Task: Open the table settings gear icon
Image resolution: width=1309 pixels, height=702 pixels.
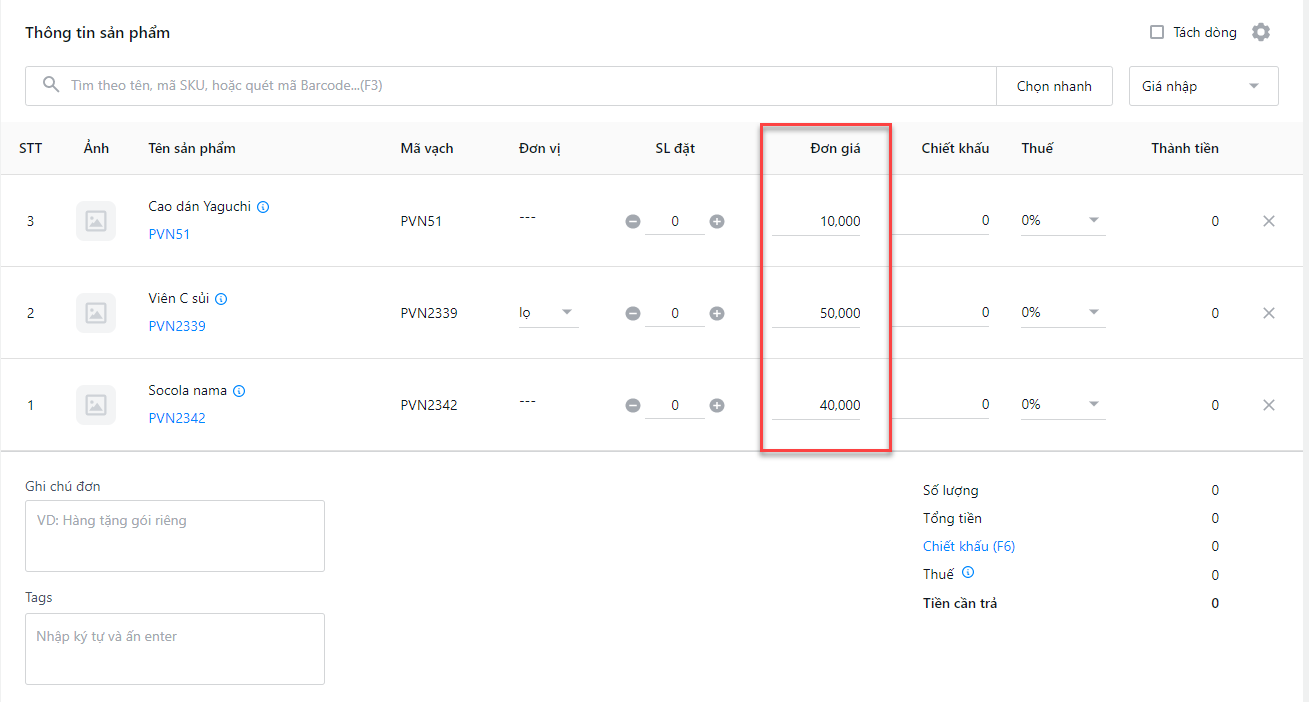Action: [x=1261, y=32]
